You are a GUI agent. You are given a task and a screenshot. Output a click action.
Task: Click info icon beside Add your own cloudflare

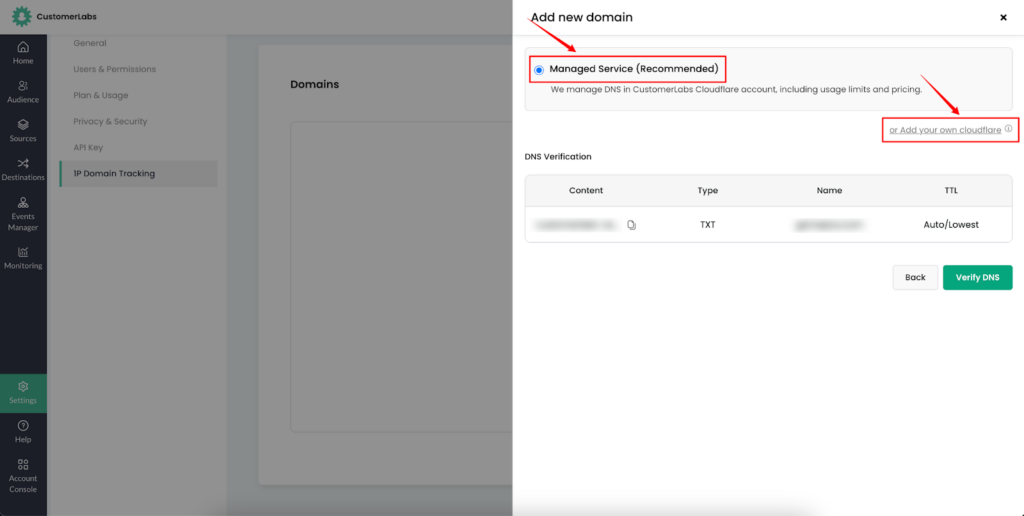(1008, 129)
